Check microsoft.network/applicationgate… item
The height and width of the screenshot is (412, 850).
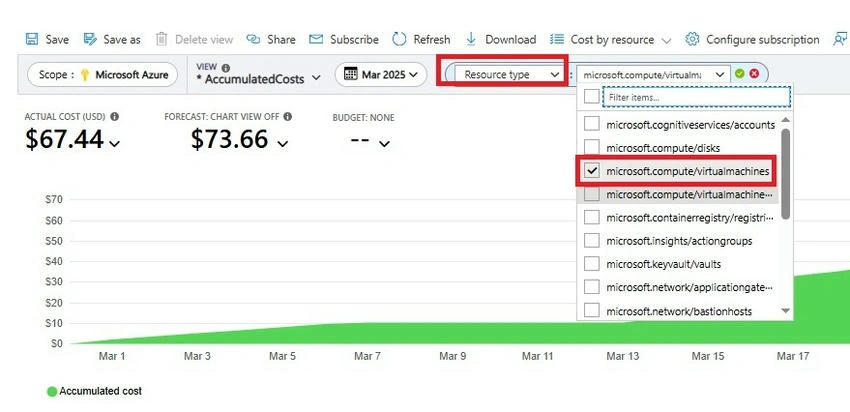[x=591, y=287]
